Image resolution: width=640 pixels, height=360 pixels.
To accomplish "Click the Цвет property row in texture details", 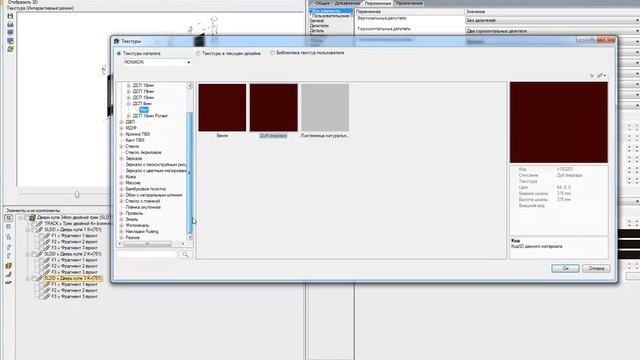I will [x=559, y=187].
